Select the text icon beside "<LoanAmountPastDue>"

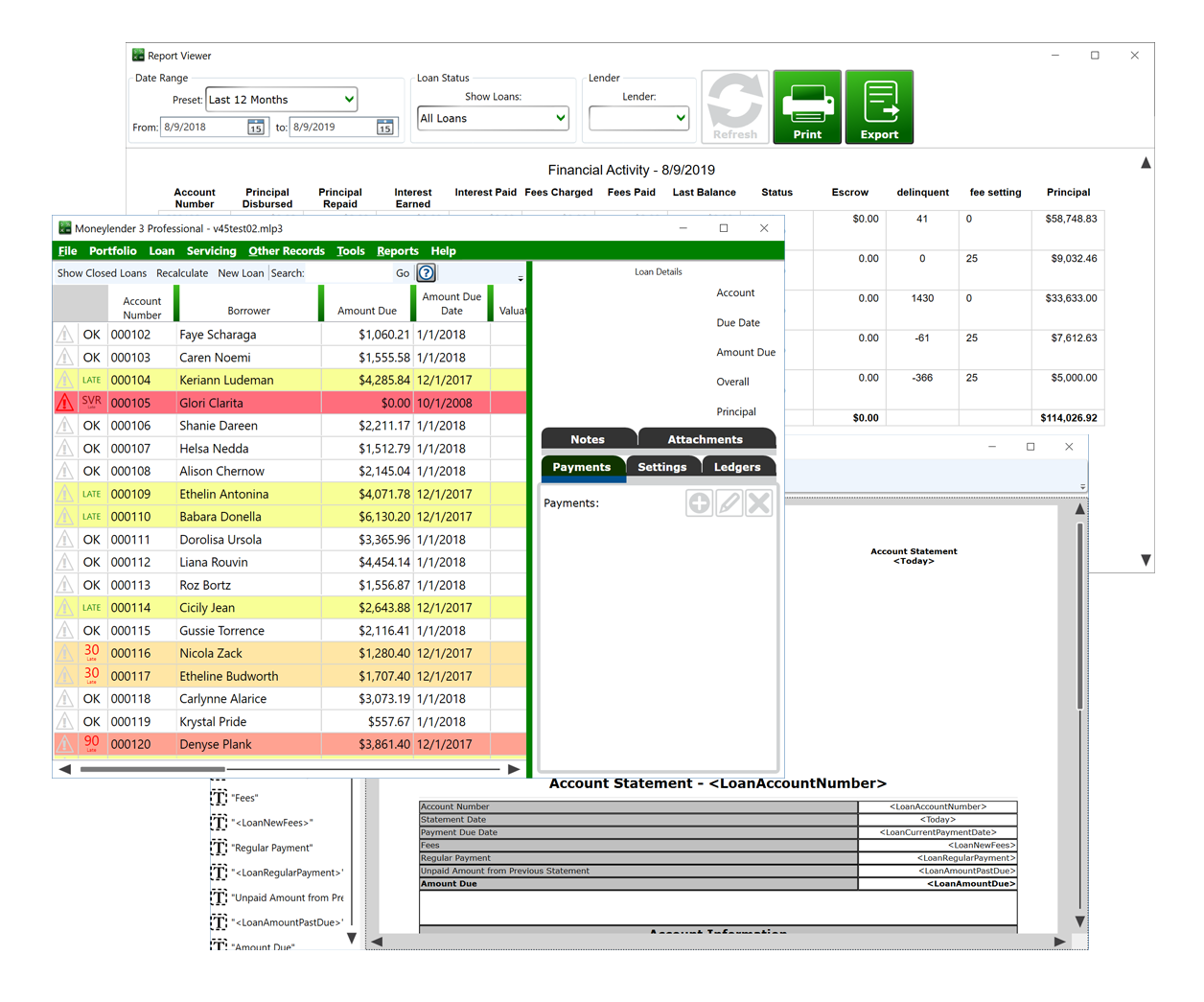(219, 922)
